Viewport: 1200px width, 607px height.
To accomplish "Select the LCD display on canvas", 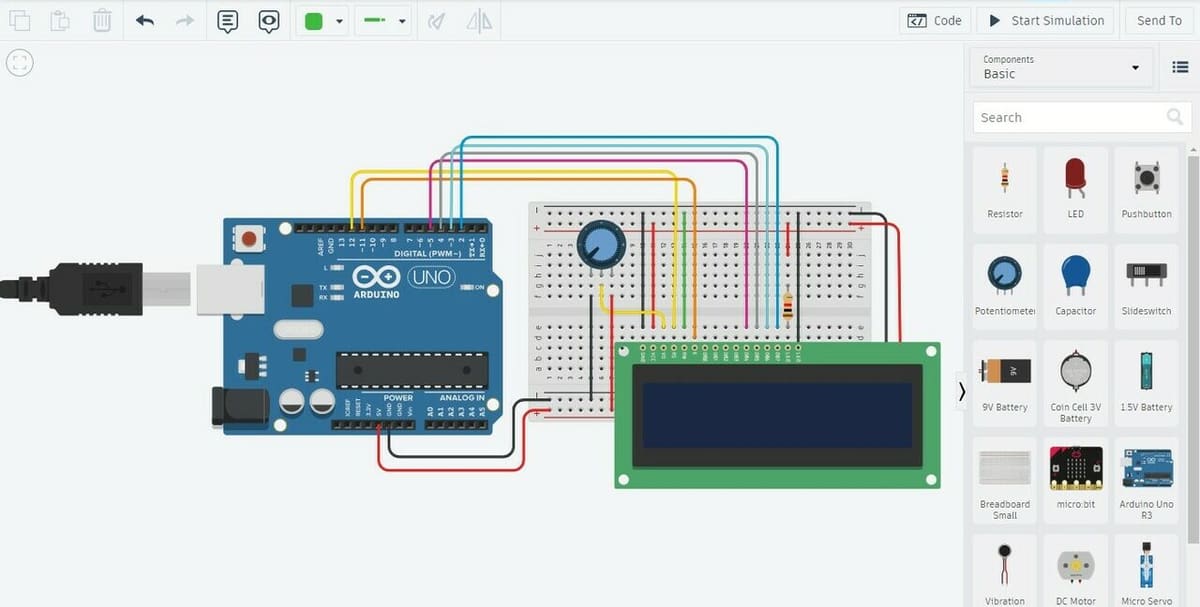I will (777, 415).
